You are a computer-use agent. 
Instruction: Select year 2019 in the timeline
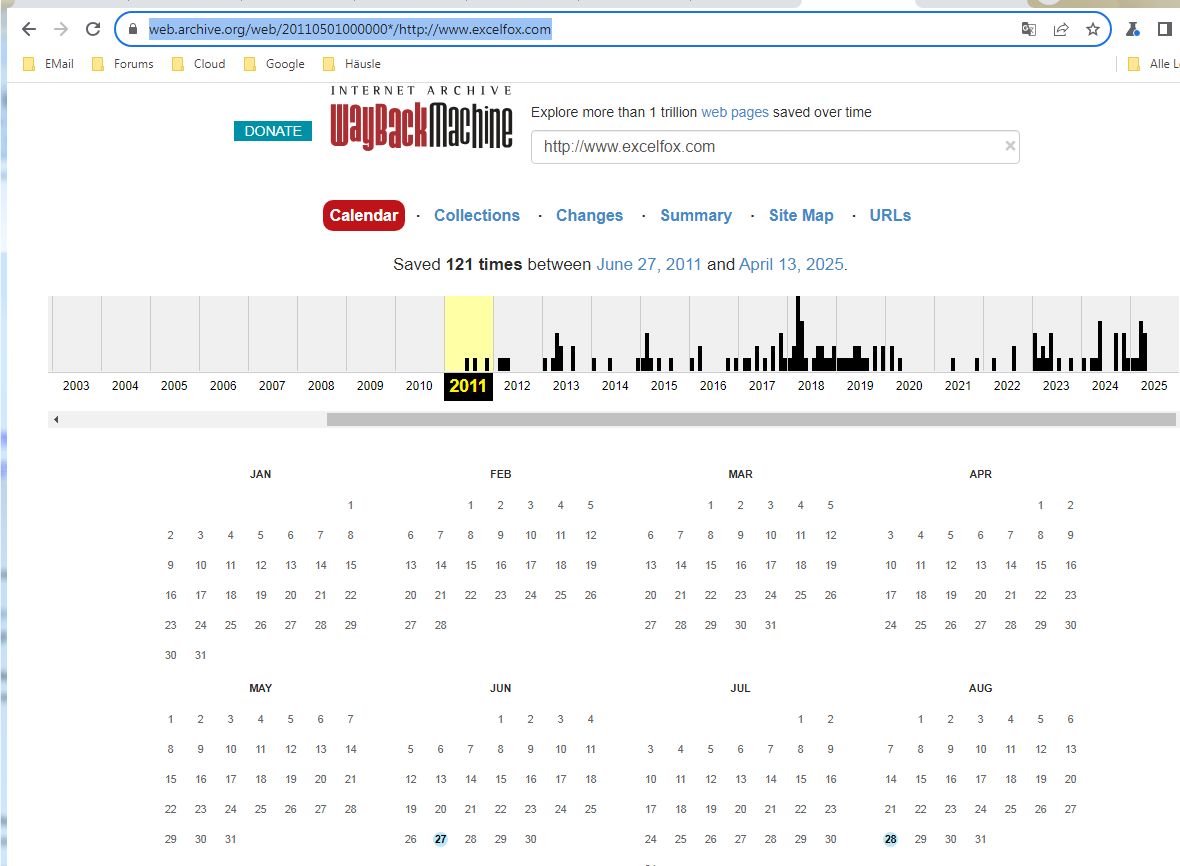tap(860, 385)
